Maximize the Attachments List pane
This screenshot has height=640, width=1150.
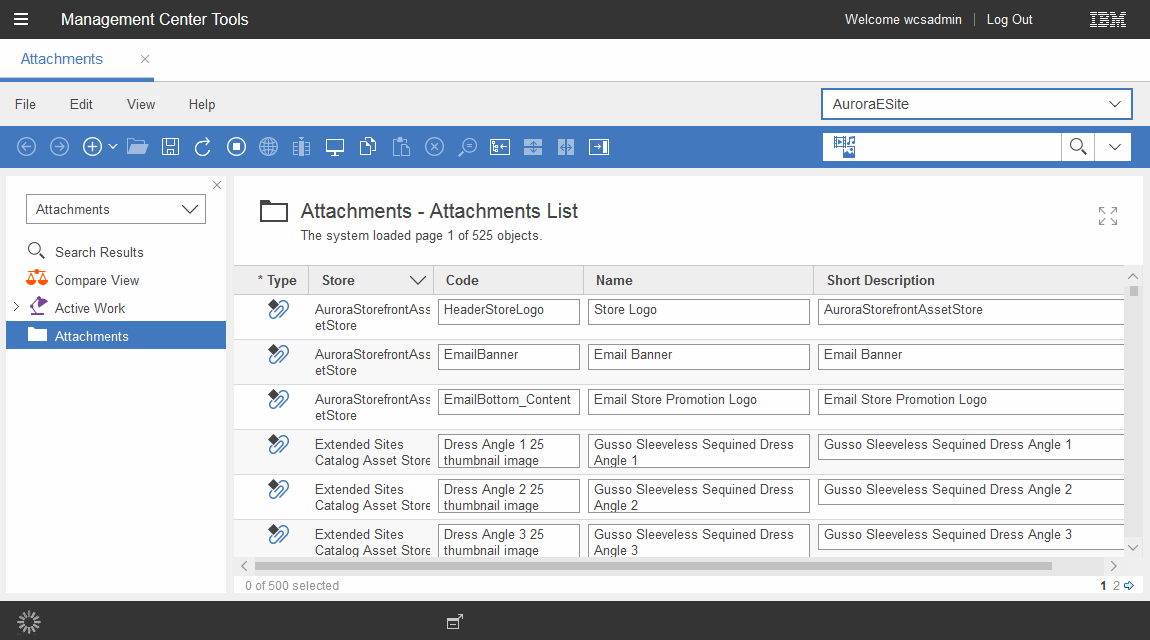coord(1107,216)
